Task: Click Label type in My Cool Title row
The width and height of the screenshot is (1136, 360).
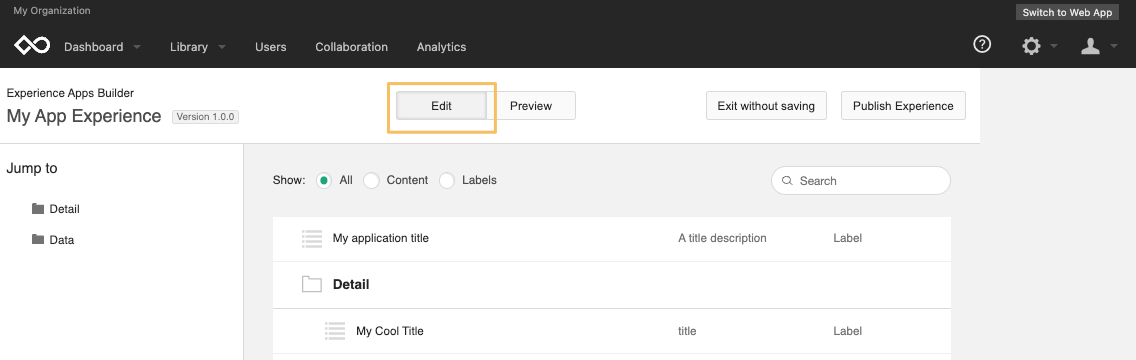Action: click(848, 331)
